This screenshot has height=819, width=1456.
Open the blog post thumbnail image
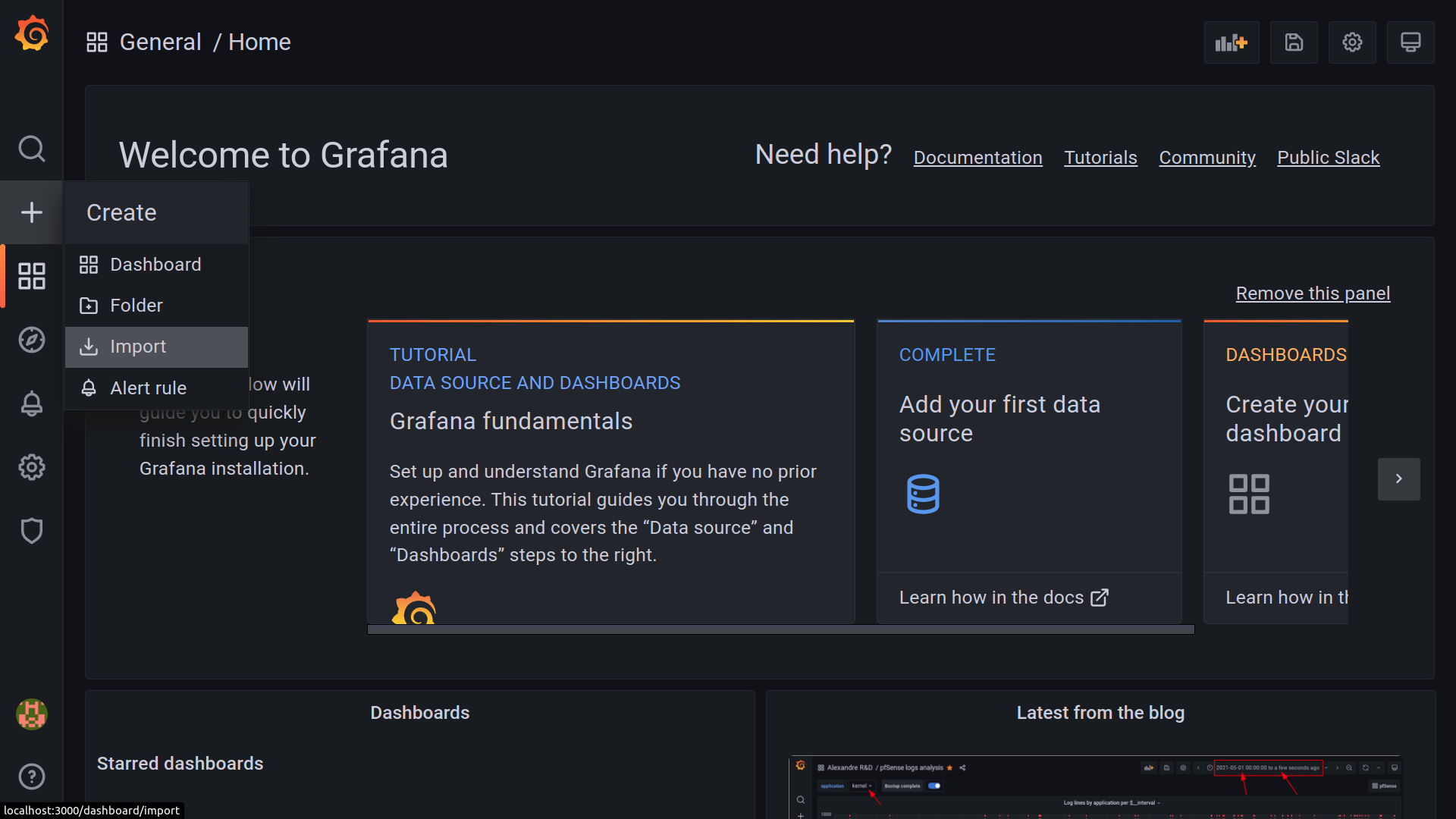click(1095, 787)
